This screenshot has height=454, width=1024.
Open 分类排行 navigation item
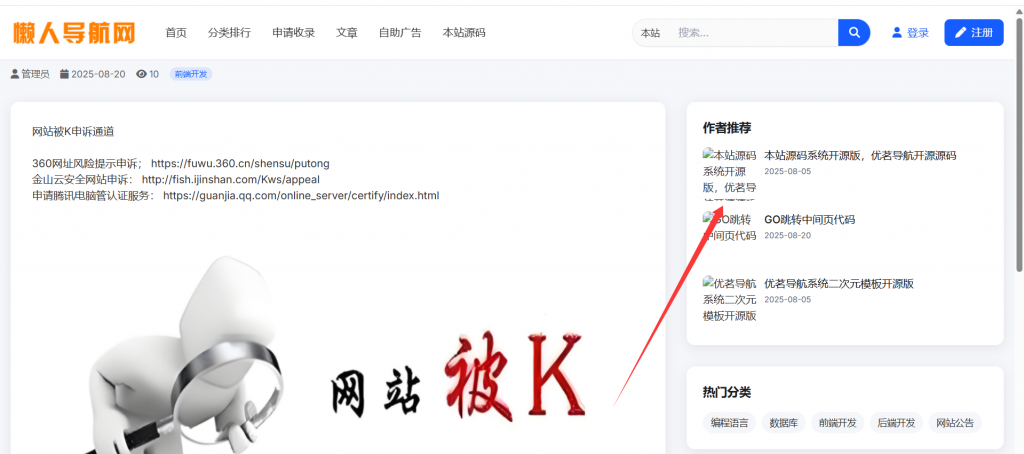pos(229,33)
